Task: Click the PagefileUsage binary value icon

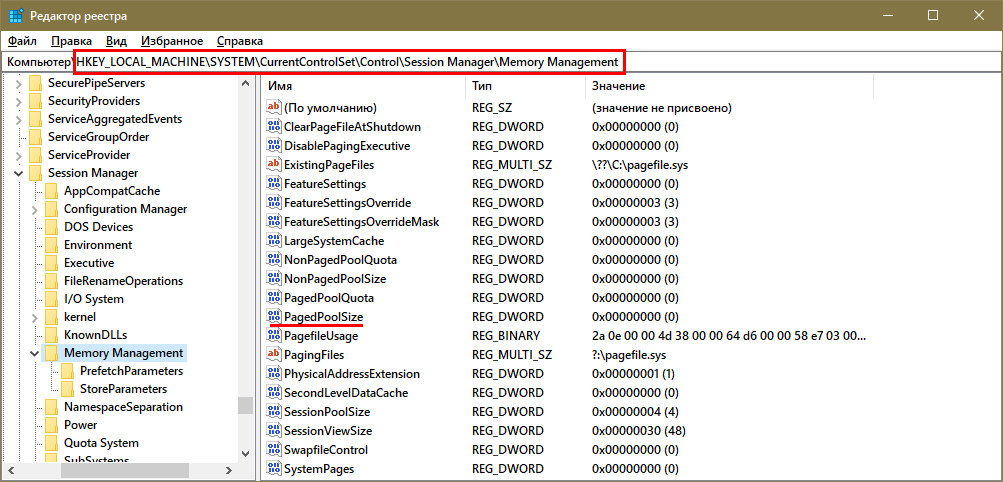Action: [x=274, y=336]
